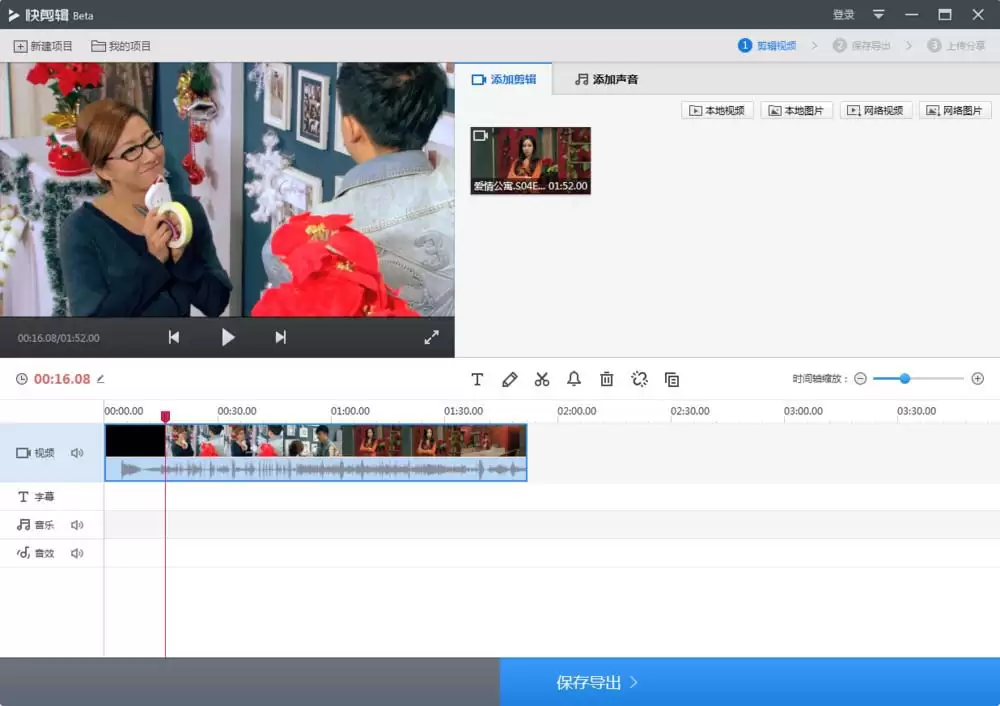Go to step 3 上传分享
This screenshot has width=1000, height=706.
pos(957,45)
